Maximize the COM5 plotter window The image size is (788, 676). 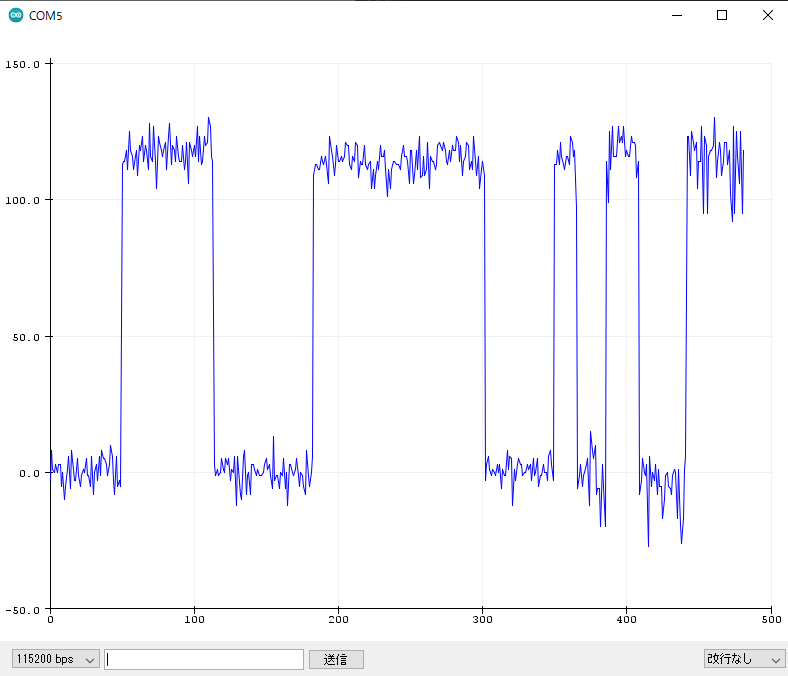coord(722,15)
